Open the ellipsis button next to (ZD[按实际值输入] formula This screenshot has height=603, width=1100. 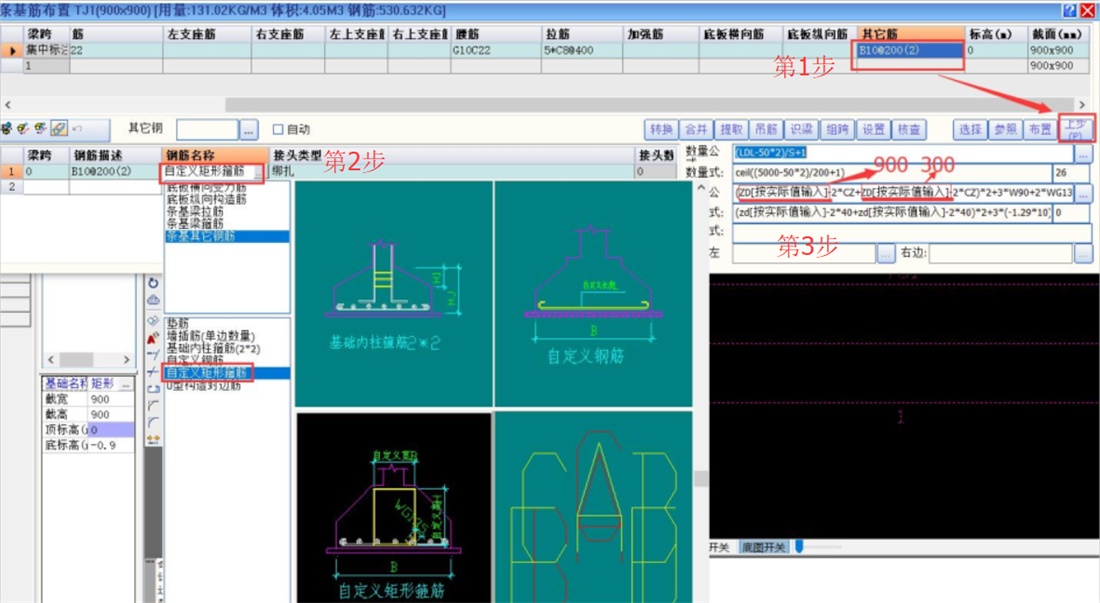pos(1082,192)
